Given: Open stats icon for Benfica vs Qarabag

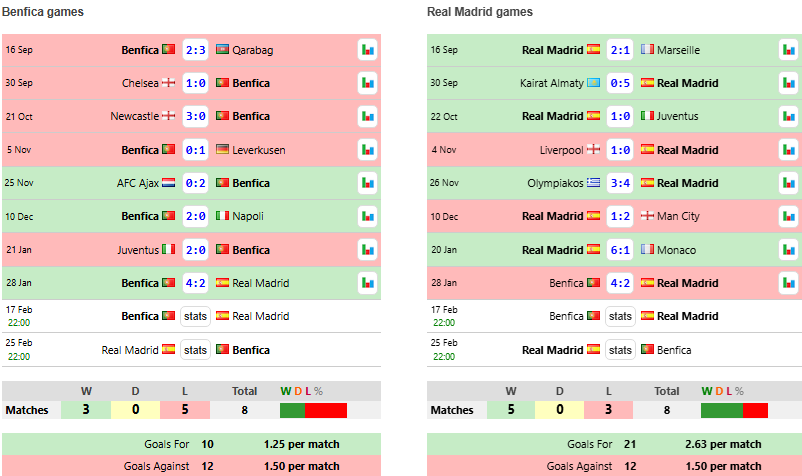Looking at the screenshot, I should 368,50.
